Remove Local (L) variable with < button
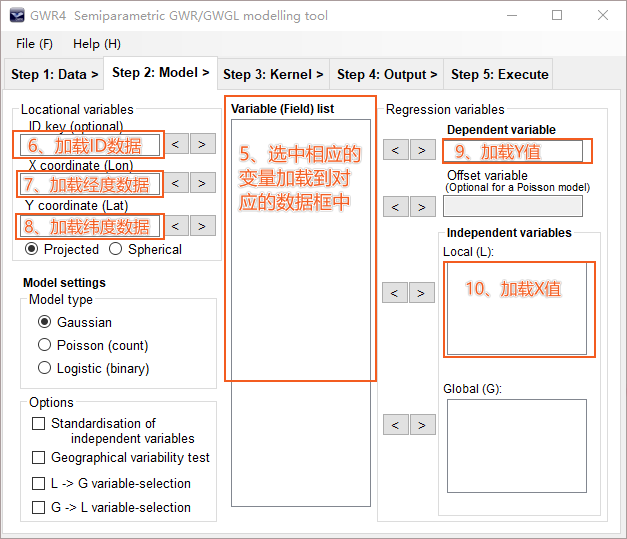 pos(395,293)
